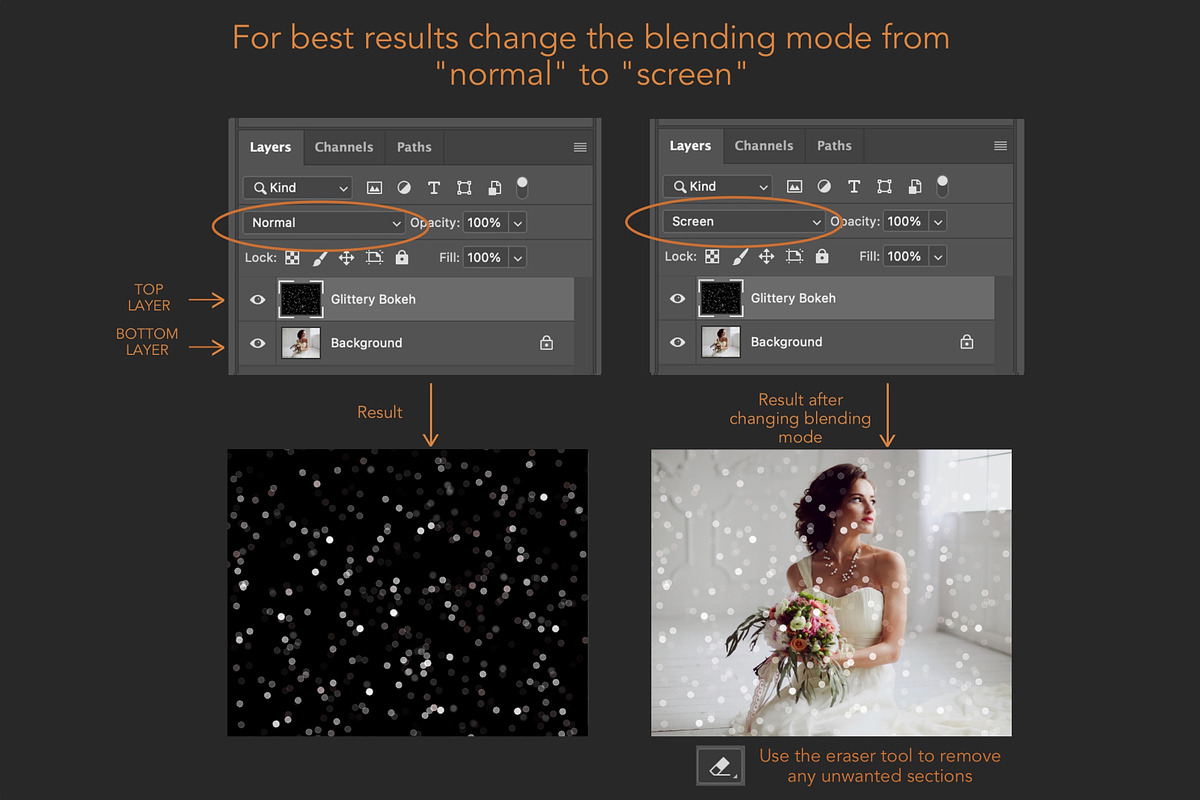The width and height of the screenshot is (1200, 800).
Task: Expand Opacity slider arrow in left panel
Action: coord(517,223)
